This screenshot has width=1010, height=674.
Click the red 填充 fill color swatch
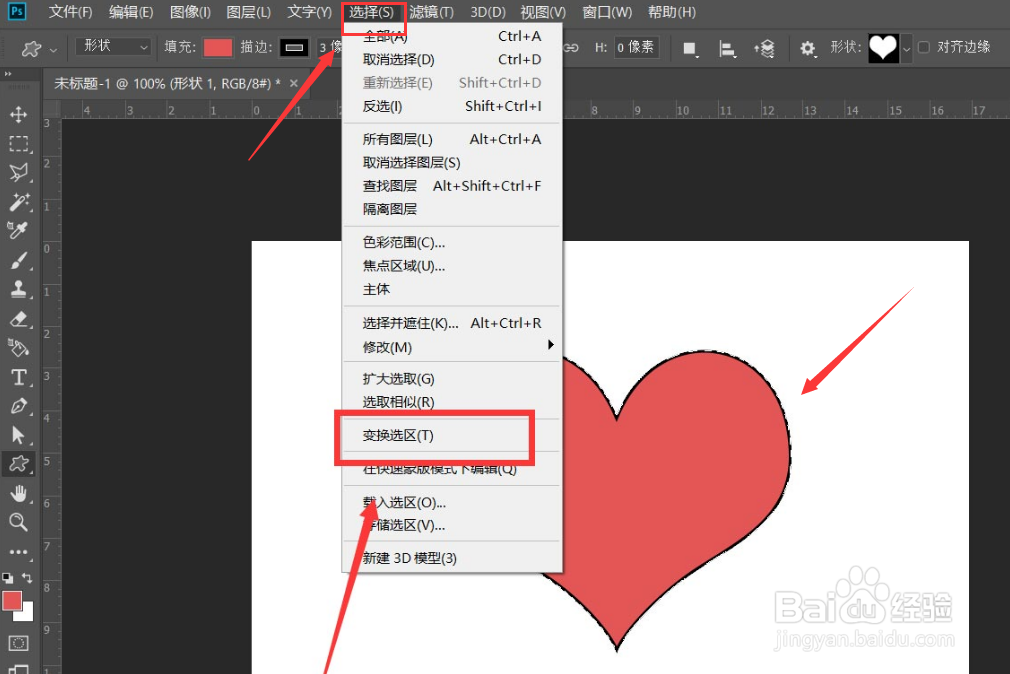point(218,48)
